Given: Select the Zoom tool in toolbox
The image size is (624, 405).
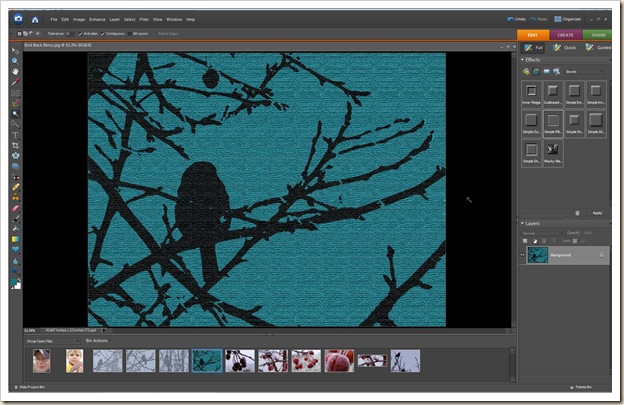Looking at the screenshot, I should [x=16, y=60].
